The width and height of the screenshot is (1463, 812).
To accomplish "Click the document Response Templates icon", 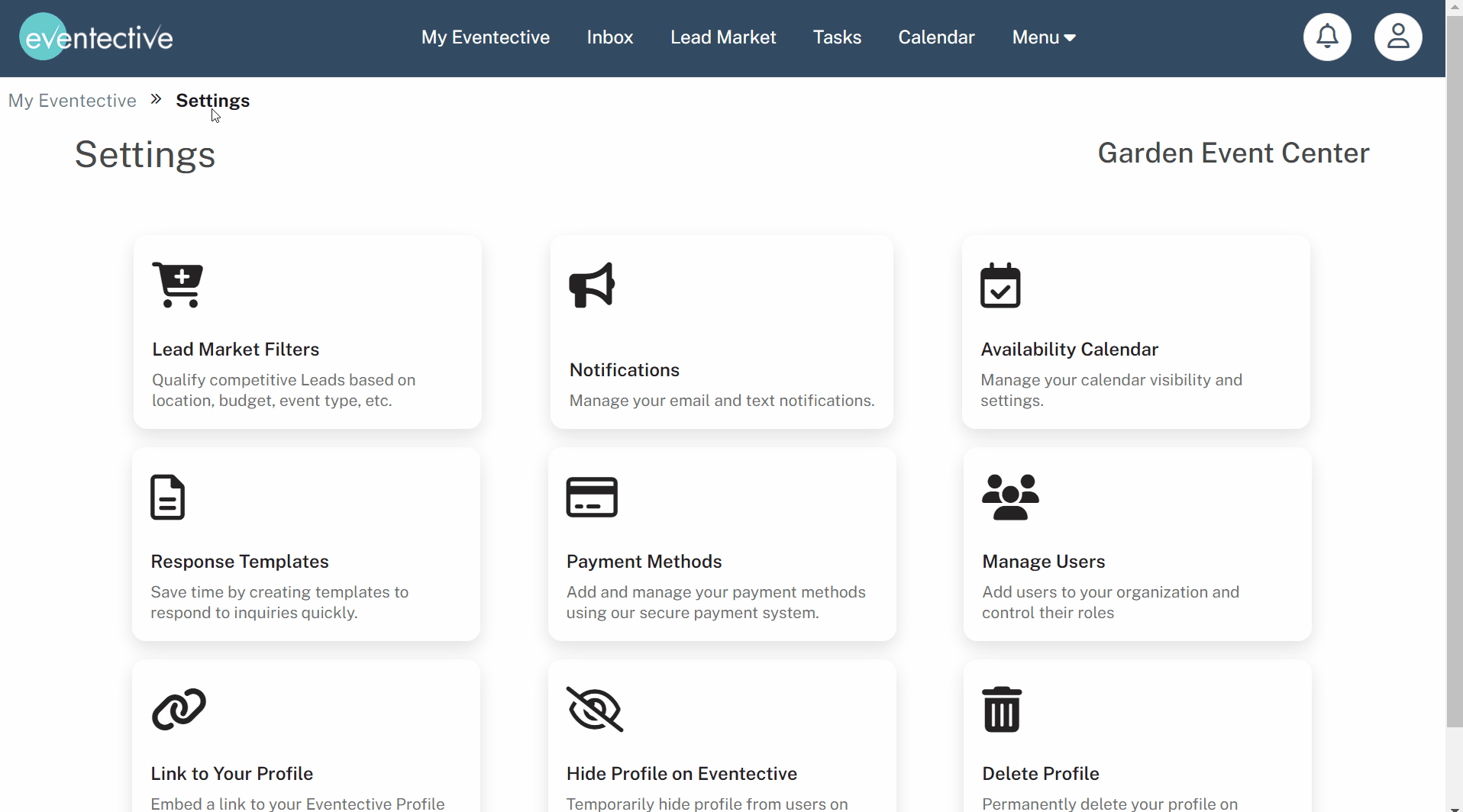I will [167, 497].
